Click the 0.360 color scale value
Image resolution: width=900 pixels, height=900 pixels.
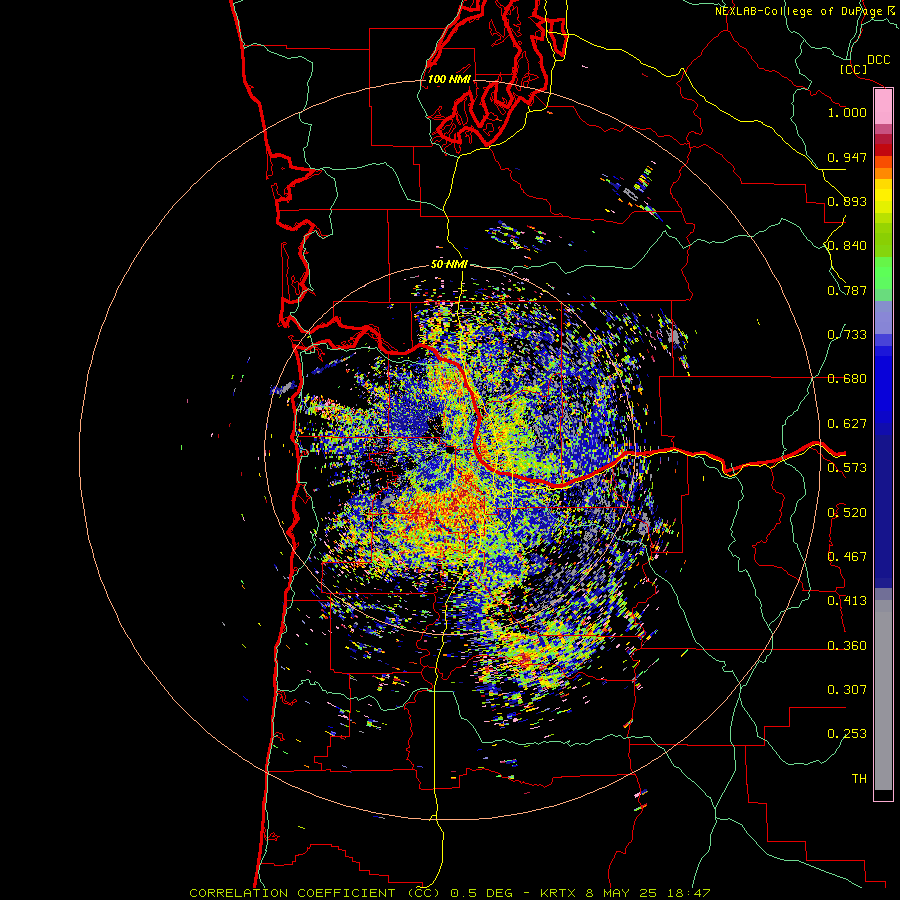[x=847, y=646]
